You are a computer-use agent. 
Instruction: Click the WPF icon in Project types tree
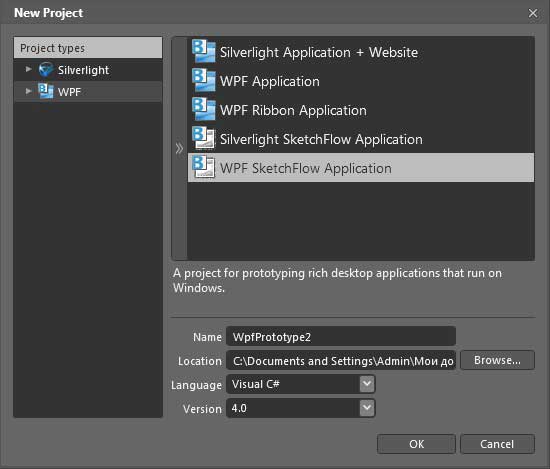tap(46, 91)
